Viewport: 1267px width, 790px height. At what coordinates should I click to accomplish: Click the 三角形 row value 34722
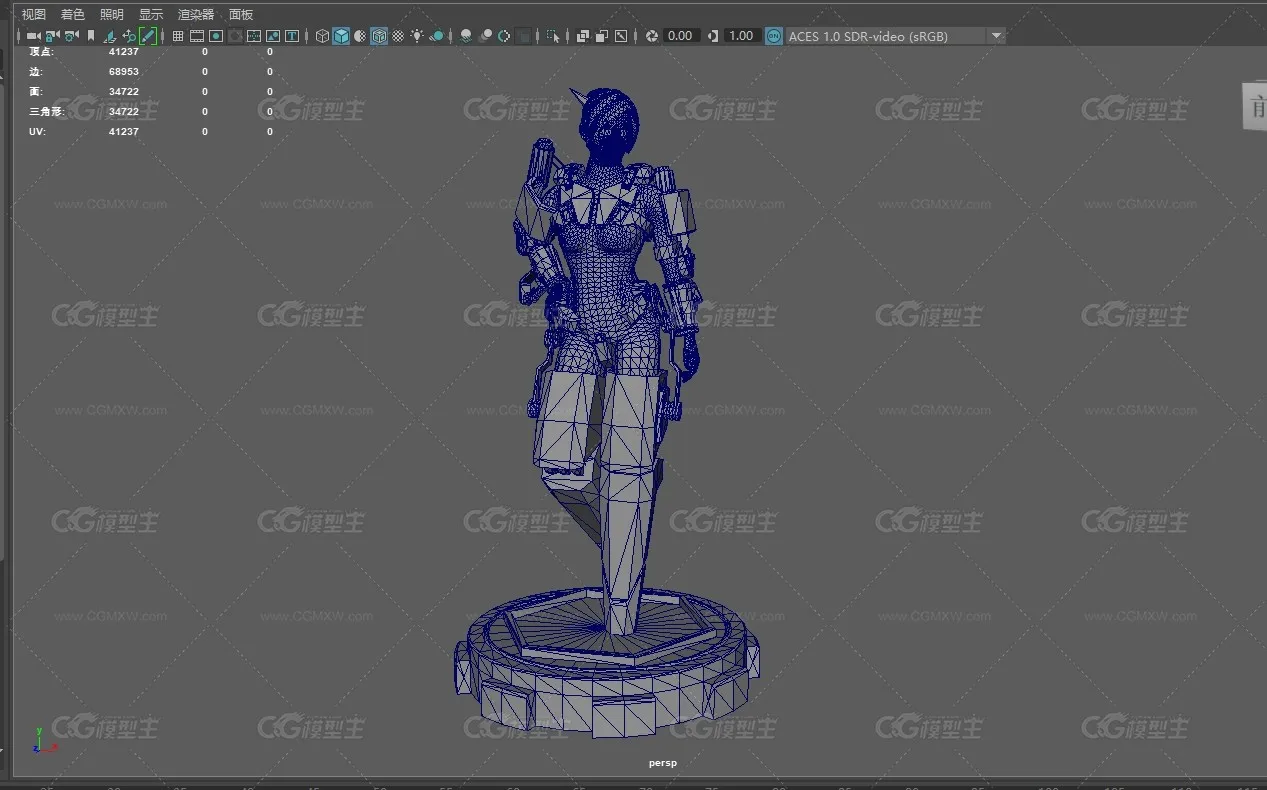click(x=124, y=112)
